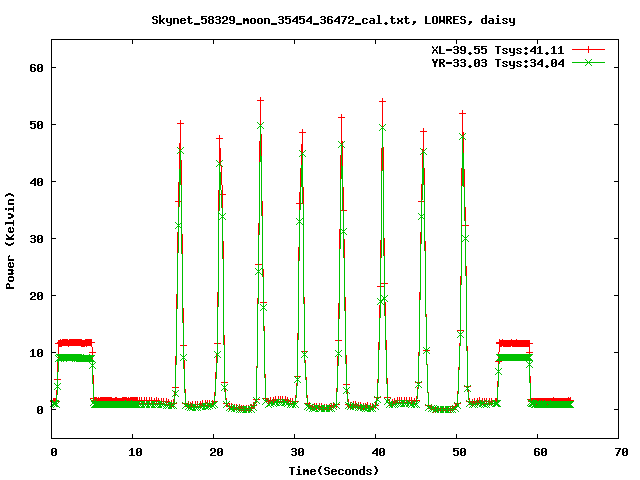Click the green peak marker near 31 seconds
The height and width of the screenshot is (480, 640).
[302, 154]
